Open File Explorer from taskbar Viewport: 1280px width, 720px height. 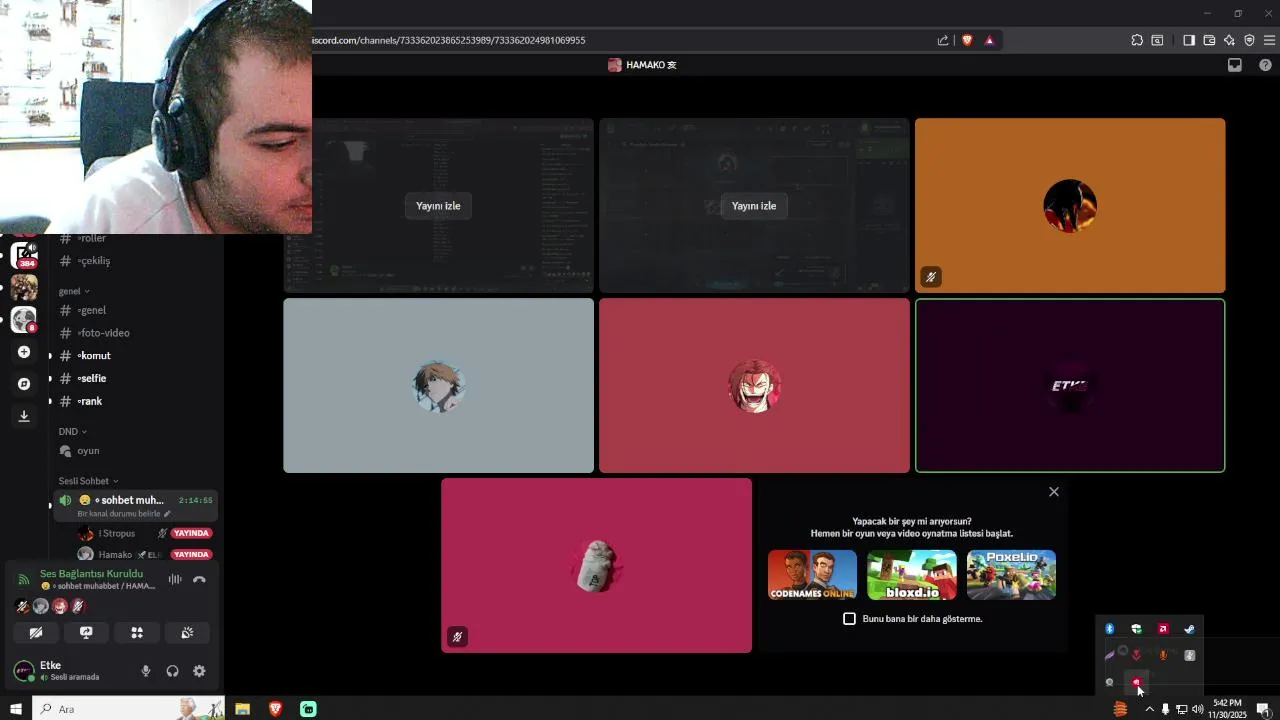point(242,709)
